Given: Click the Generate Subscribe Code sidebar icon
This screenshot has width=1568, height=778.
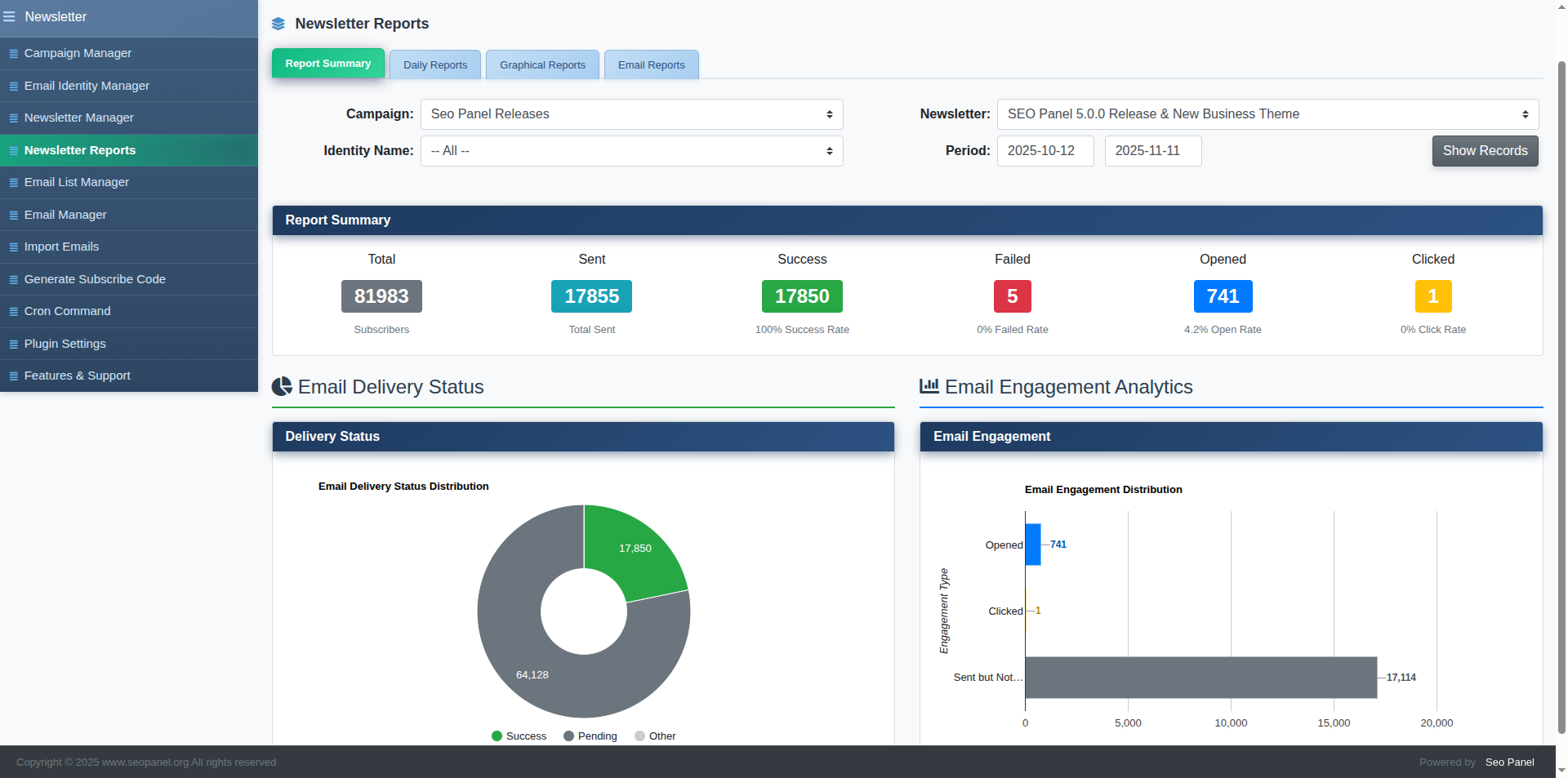Looking at the screenshot, I should [x=12, y=279].
